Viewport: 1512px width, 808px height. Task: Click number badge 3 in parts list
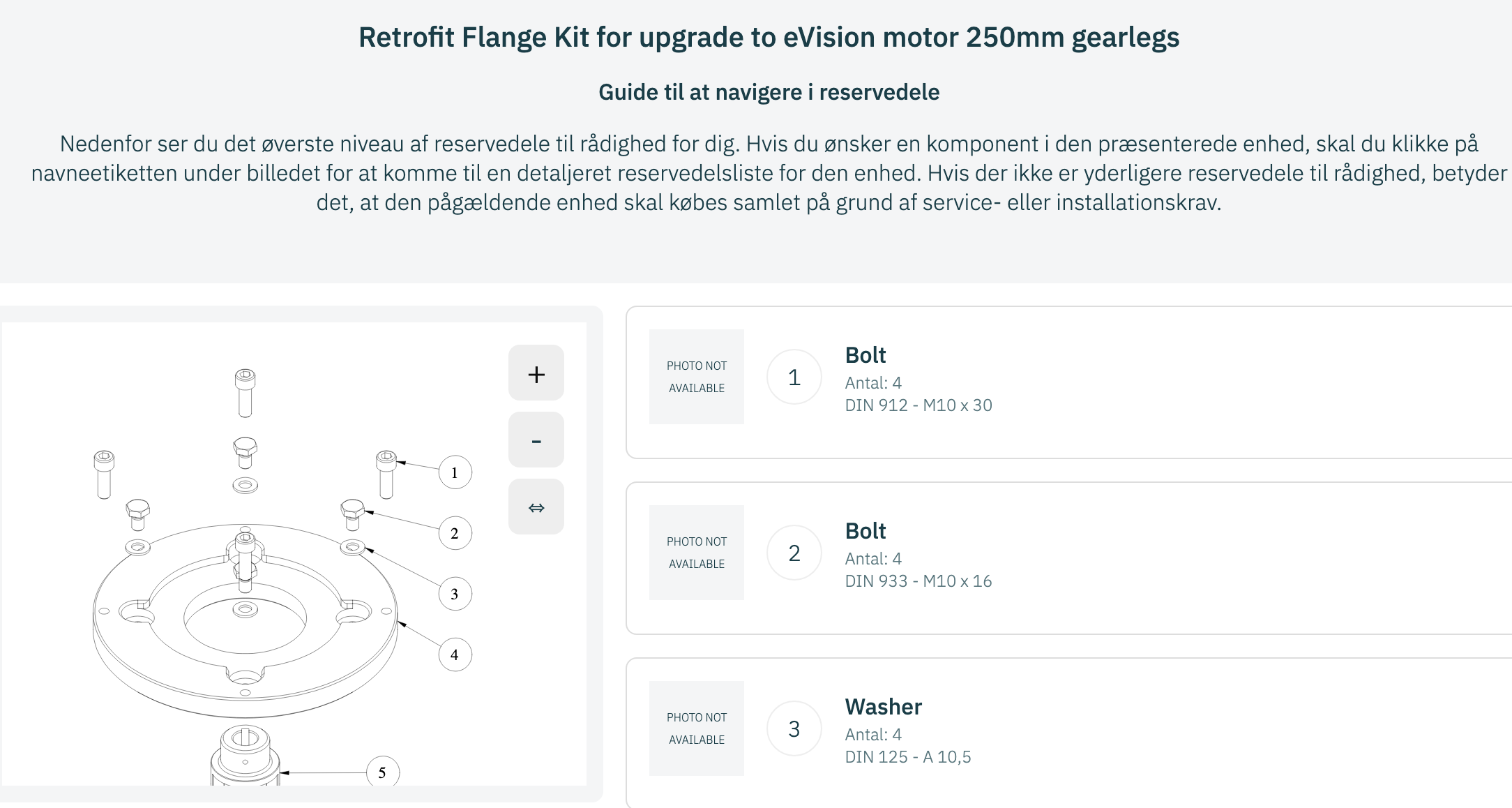[794, 729]
